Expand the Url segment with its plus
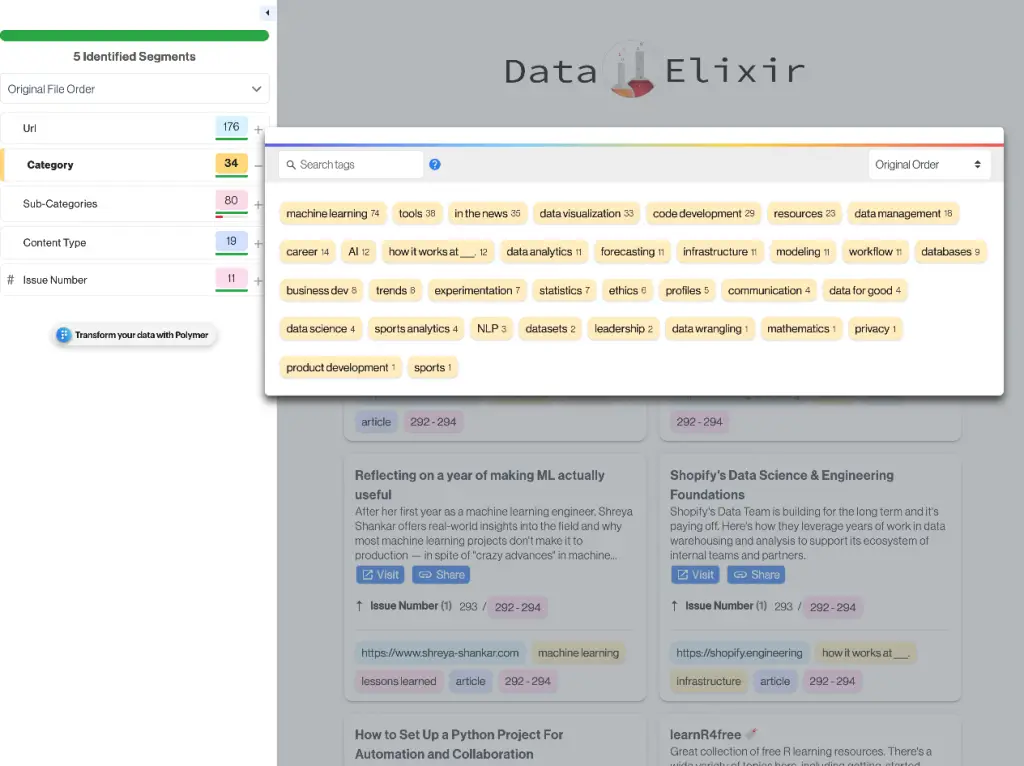Screen dimensions: 1024x766 click(x=258, y=129)
